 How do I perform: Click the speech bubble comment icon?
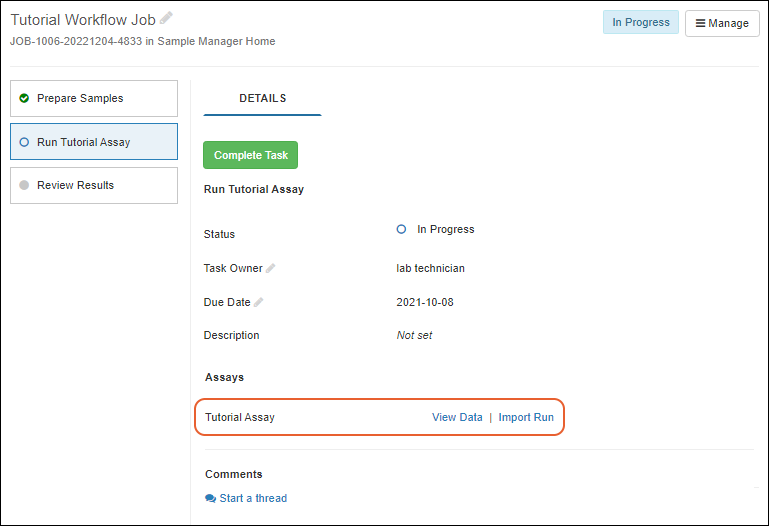(x=210, y=498)
